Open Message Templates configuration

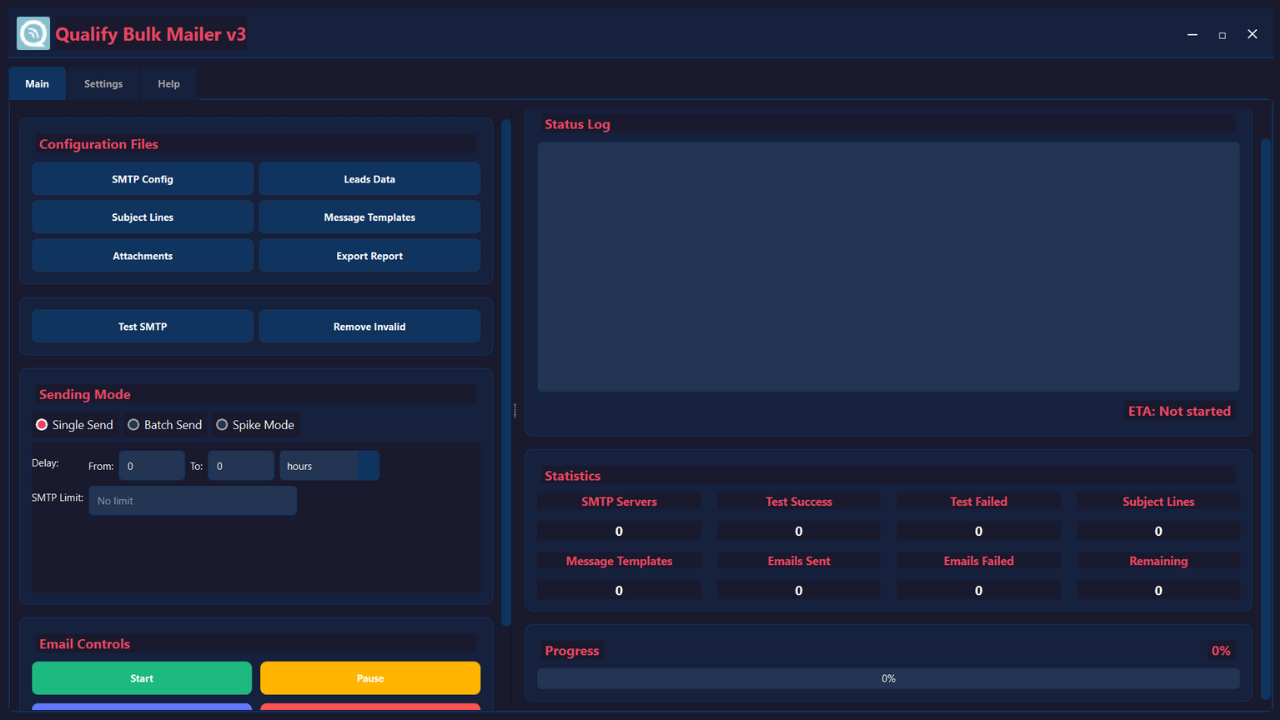click(x=369, y=217)
